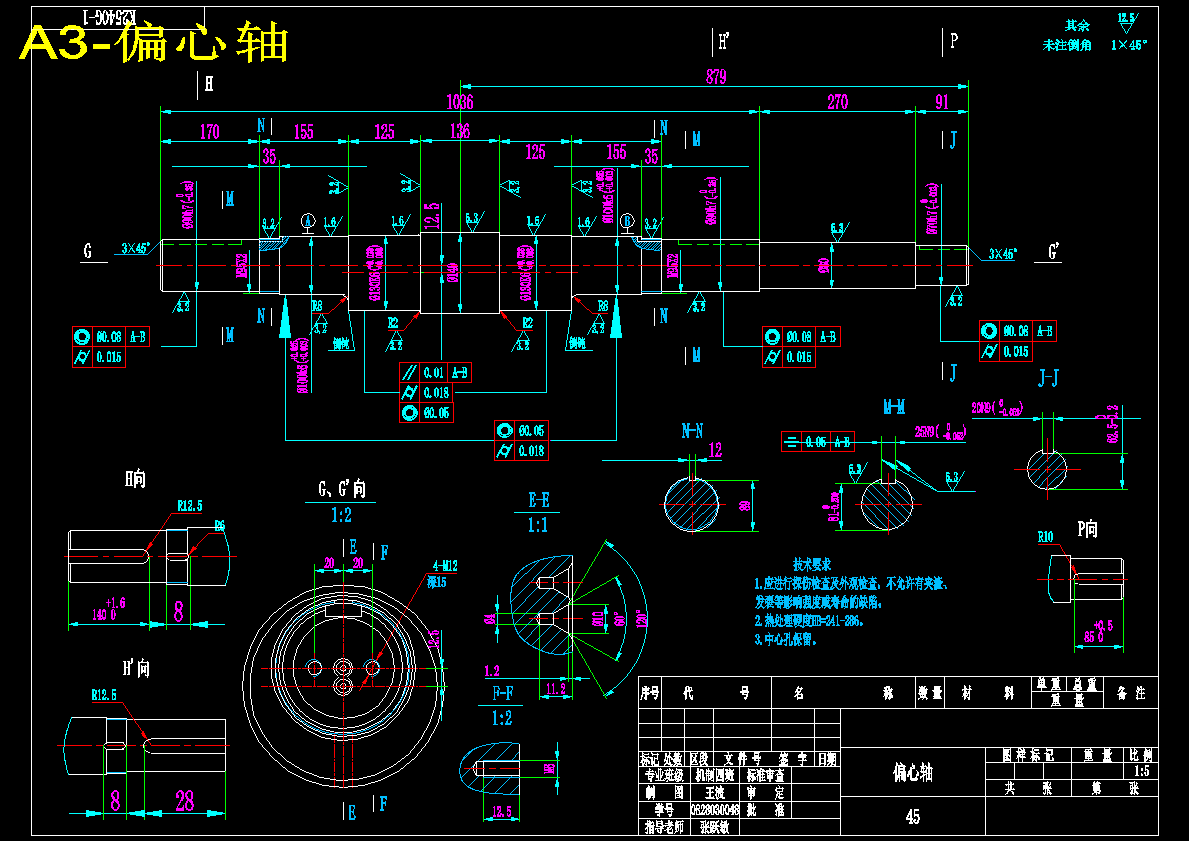
Task: Select the F-F section label
Action: click(x=503, y=693)
